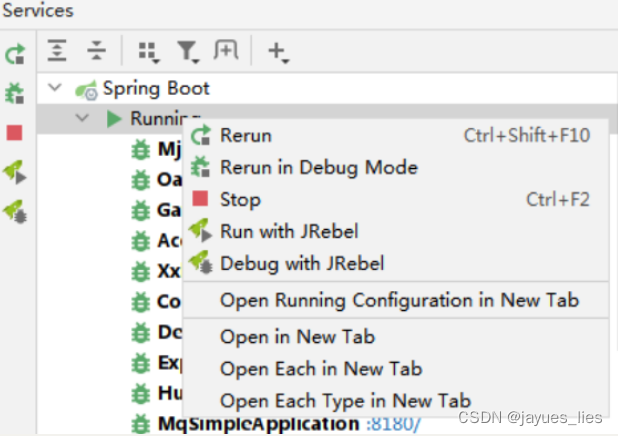Click Expand All in the Services toolbar

57,50
